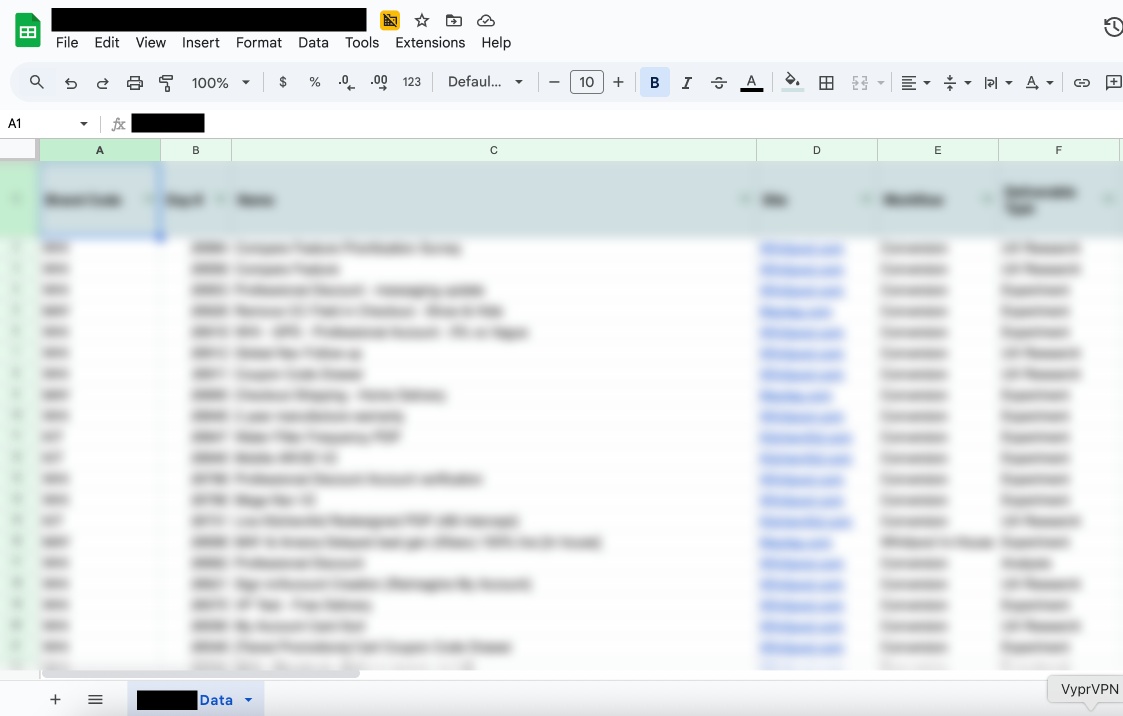Open the search in sheets tool
This screenshot has height=716, width=1123.
pyautogui.click(x=37, y=82)
